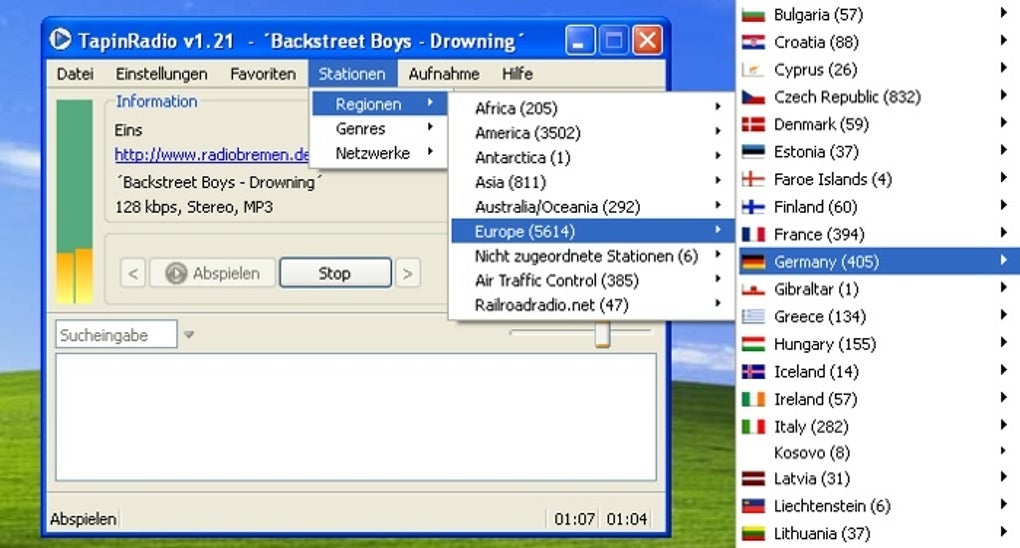The width and height of the screenshot is (1020, 548).
Task: Open Air Traffic Control (385) entry
Action: point(592,281)
